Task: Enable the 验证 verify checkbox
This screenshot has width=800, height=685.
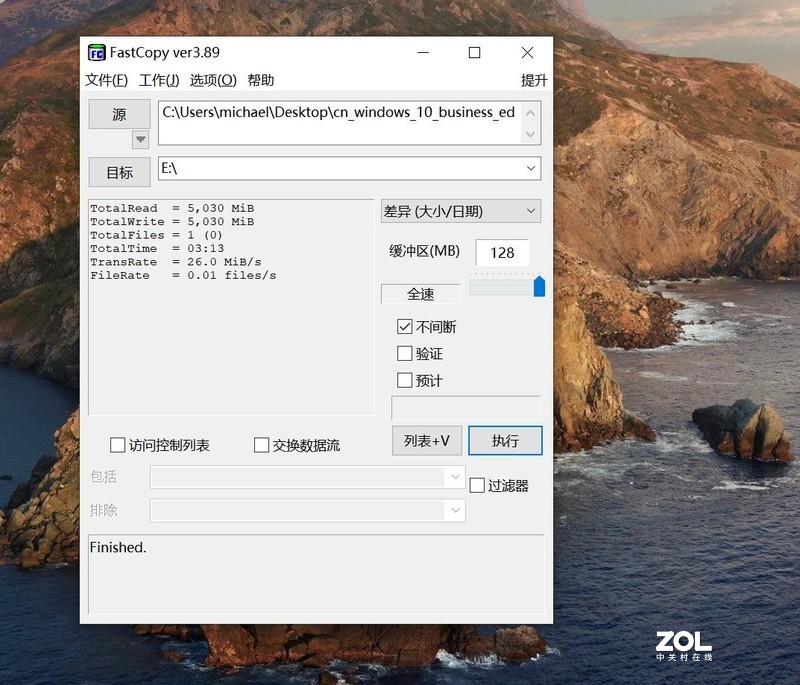Action: (x=405, y=353)
